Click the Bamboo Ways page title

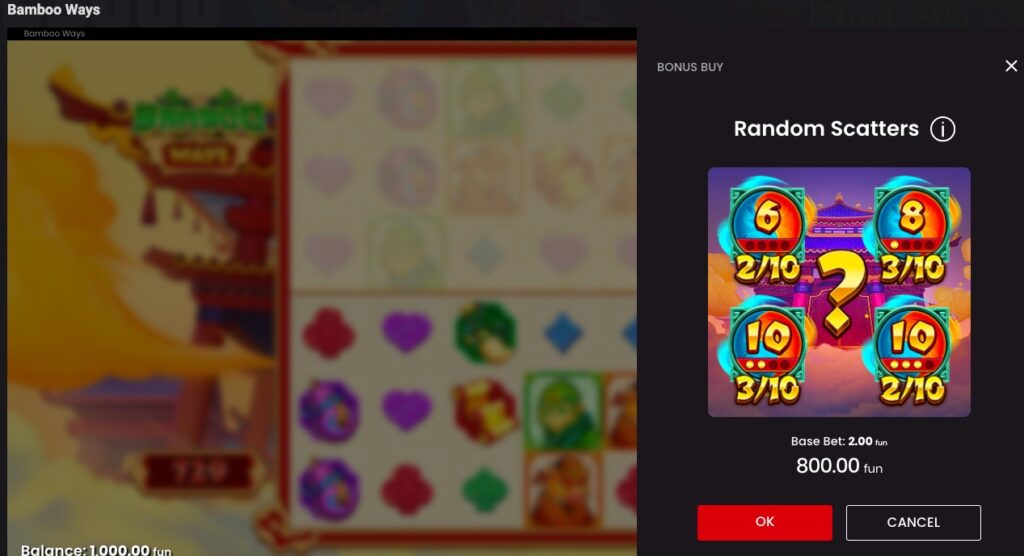pos(54,10)
